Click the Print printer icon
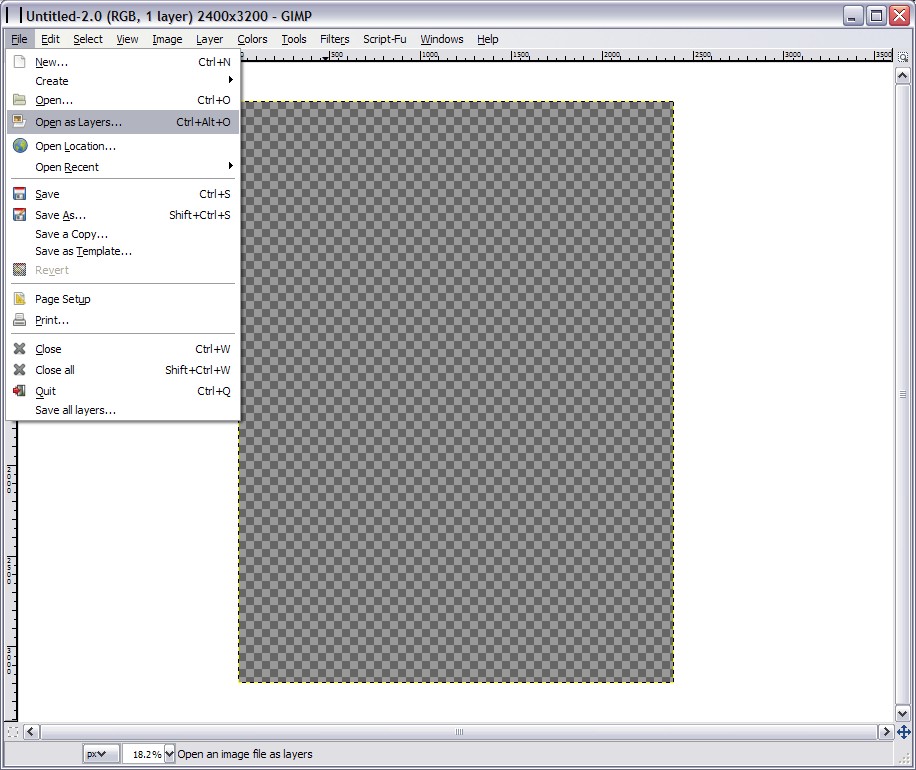This screenshot has height=770, width=916. 19,320
